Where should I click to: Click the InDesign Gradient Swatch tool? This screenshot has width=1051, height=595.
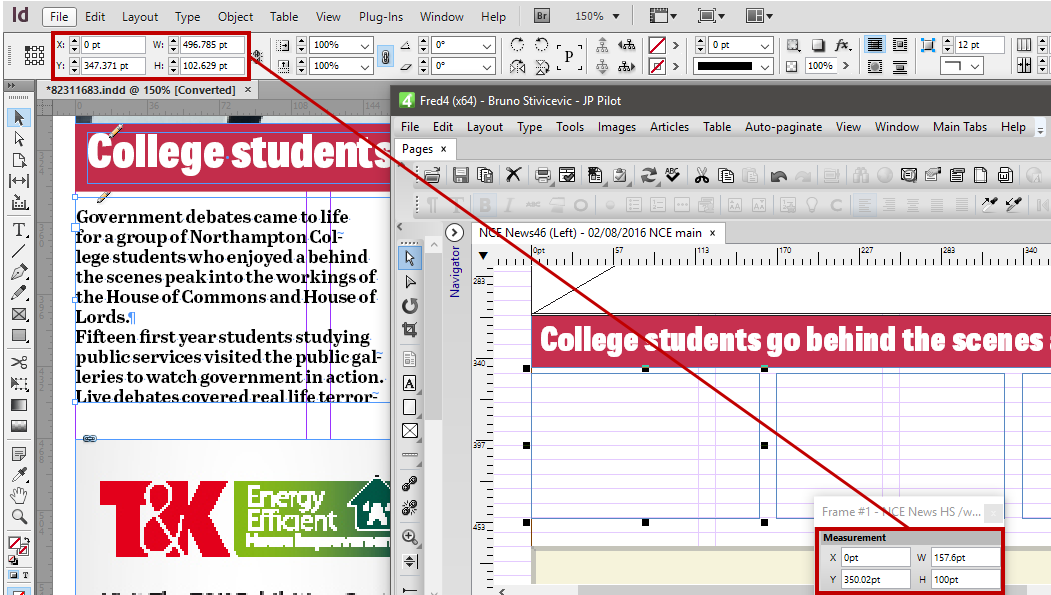19,405
